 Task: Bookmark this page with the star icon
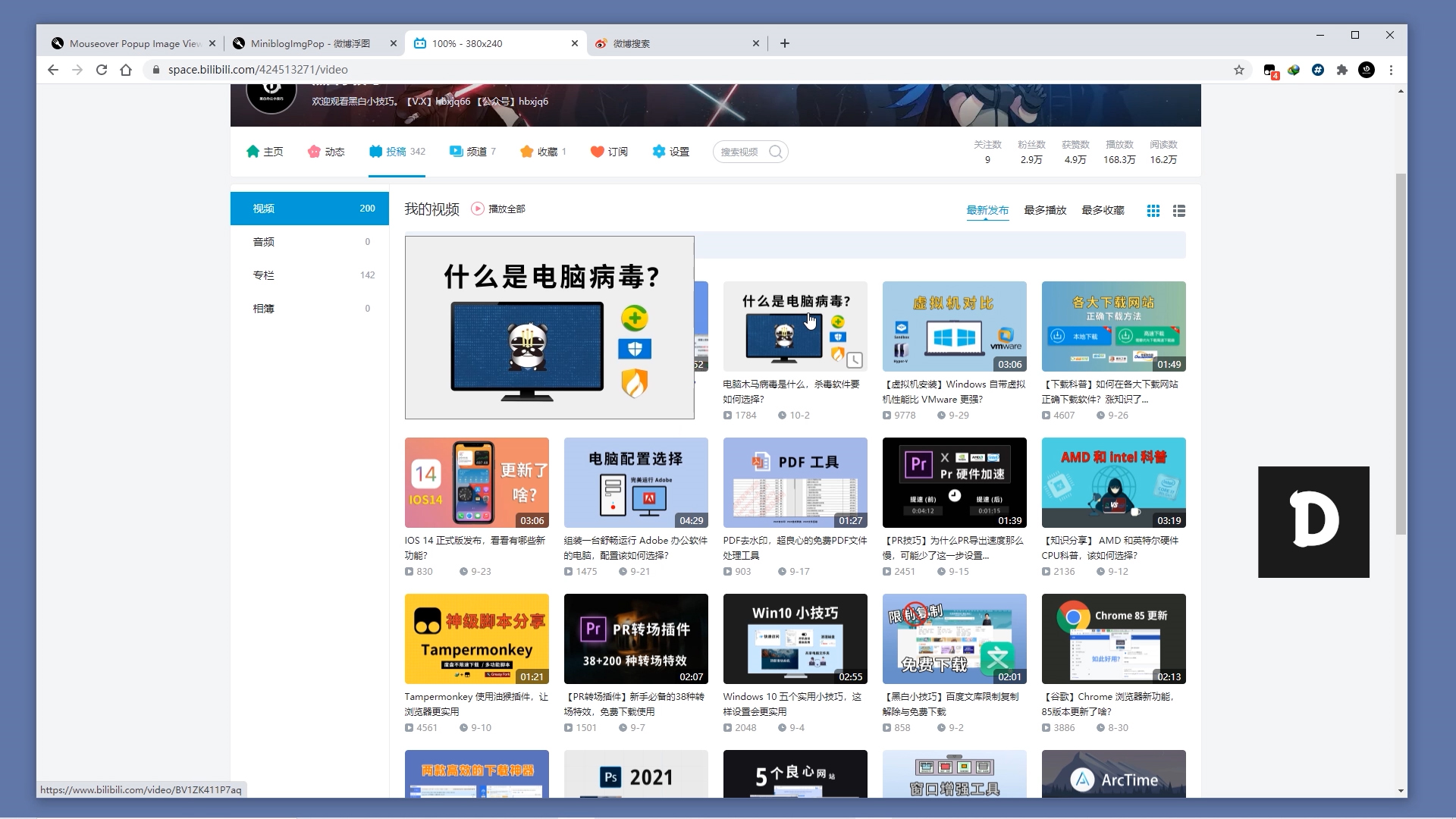click(1239, 70)
